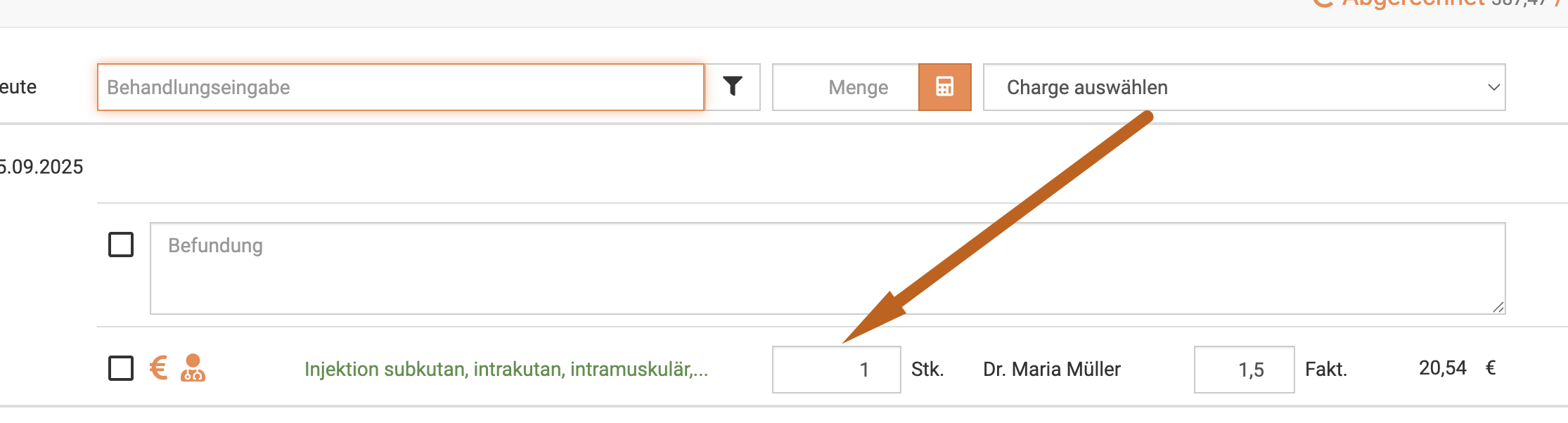The image size is (1568, 423).
Task: Click the orange doctor icon
Action: pyautogui.click(x=193, y=367)
